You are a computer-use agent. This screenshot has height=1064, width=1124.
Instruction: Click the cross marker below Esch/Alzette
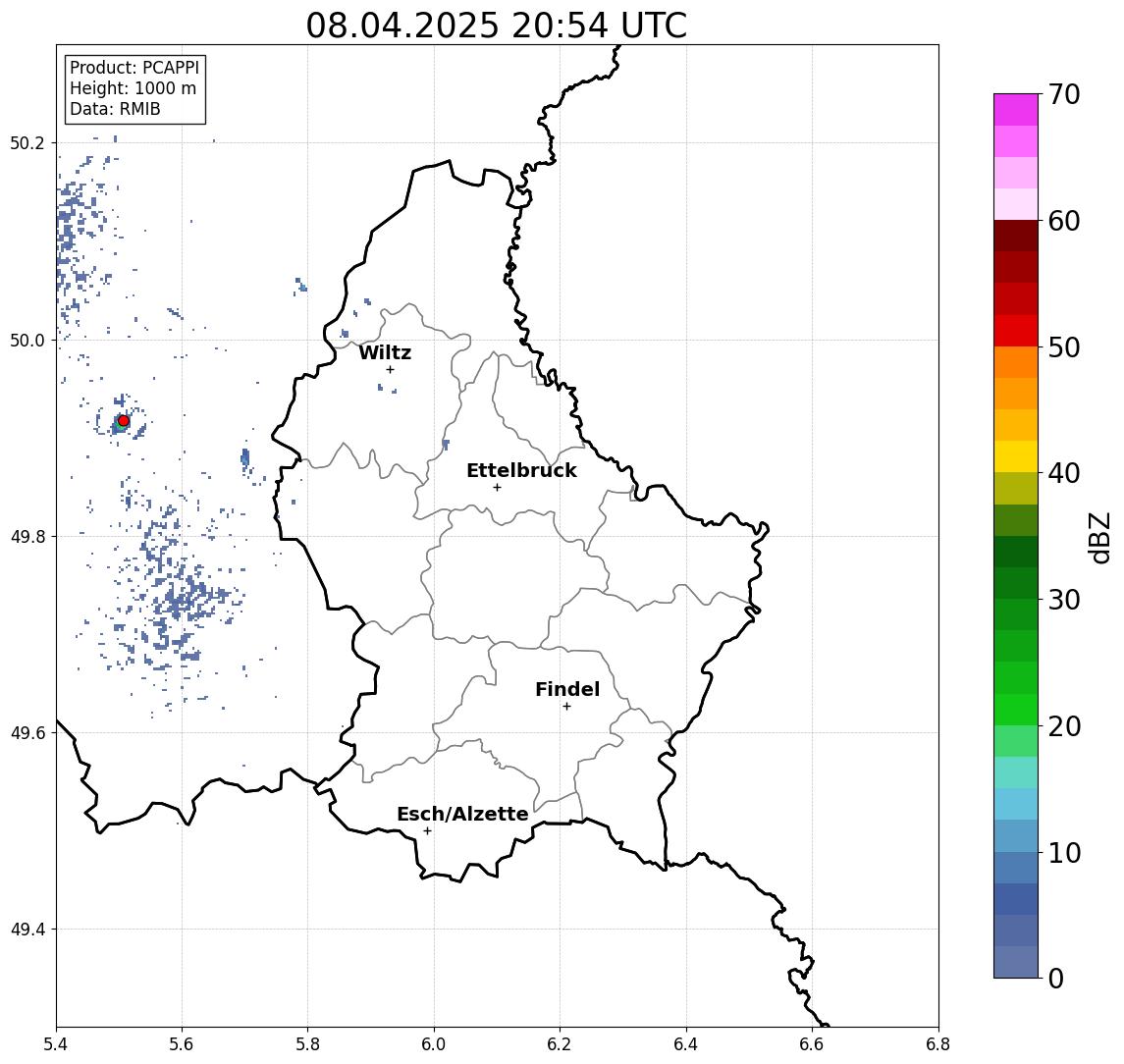point(427,831)
